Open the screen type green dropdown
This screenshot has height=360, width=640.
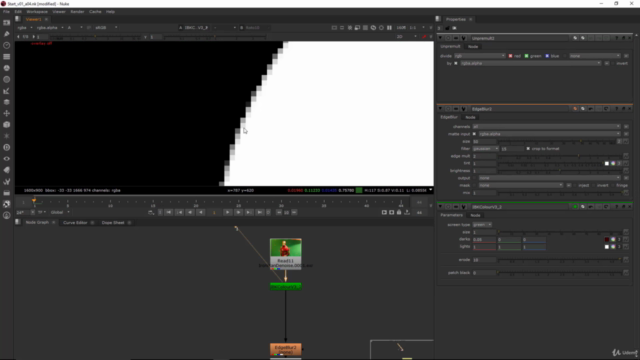click(x=482, y=224)
